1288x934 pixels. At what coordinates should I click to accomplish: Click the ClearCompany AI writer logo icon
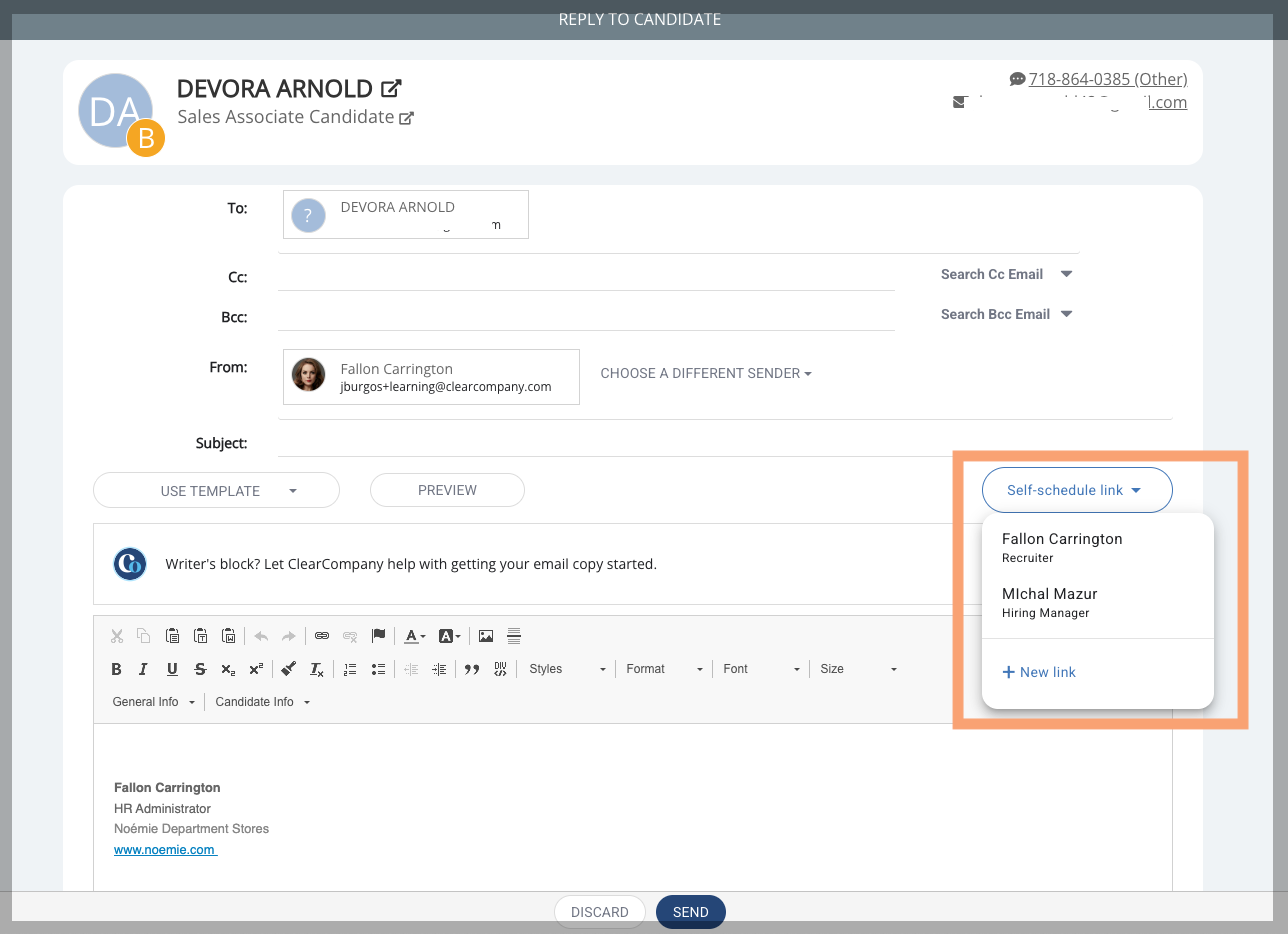click(x=130, y=564)
